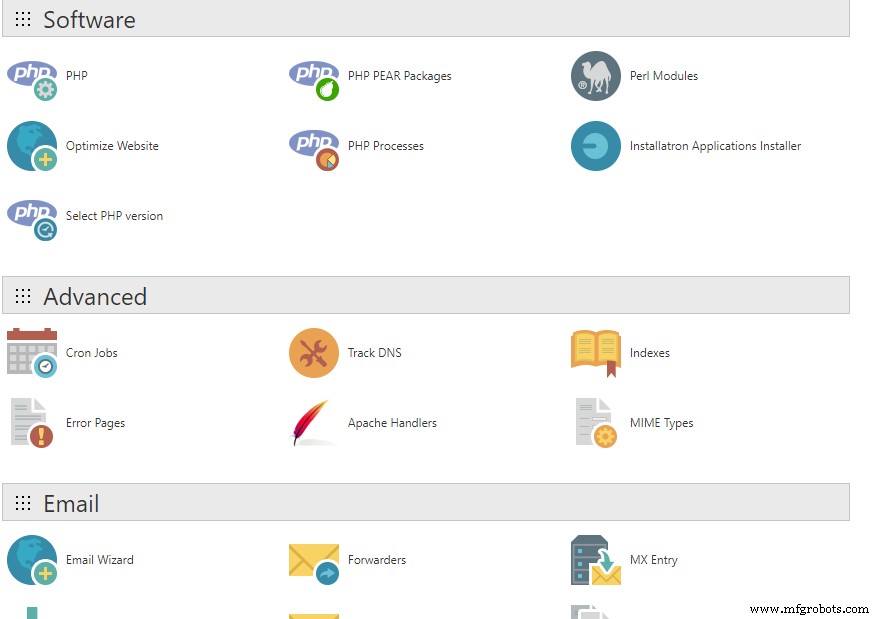Open Perl Modules camel icon
This screenshot has width=880, height=619.
pos(596,76)
